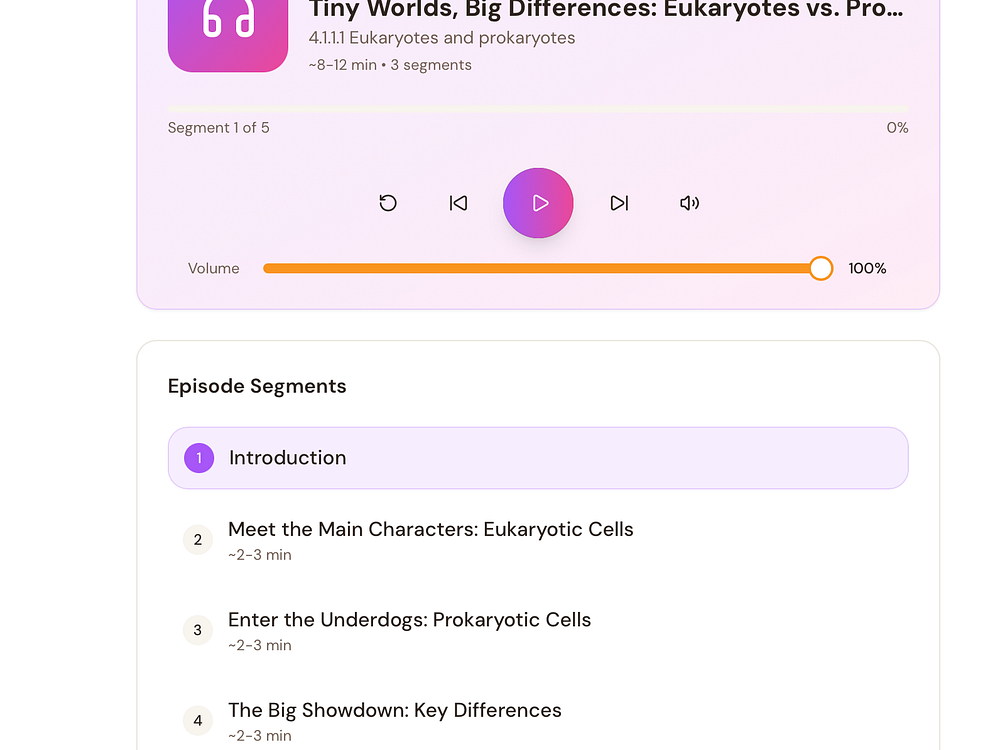Click the episode progress bar
The image size is (1000, 750).
(538, 108)
